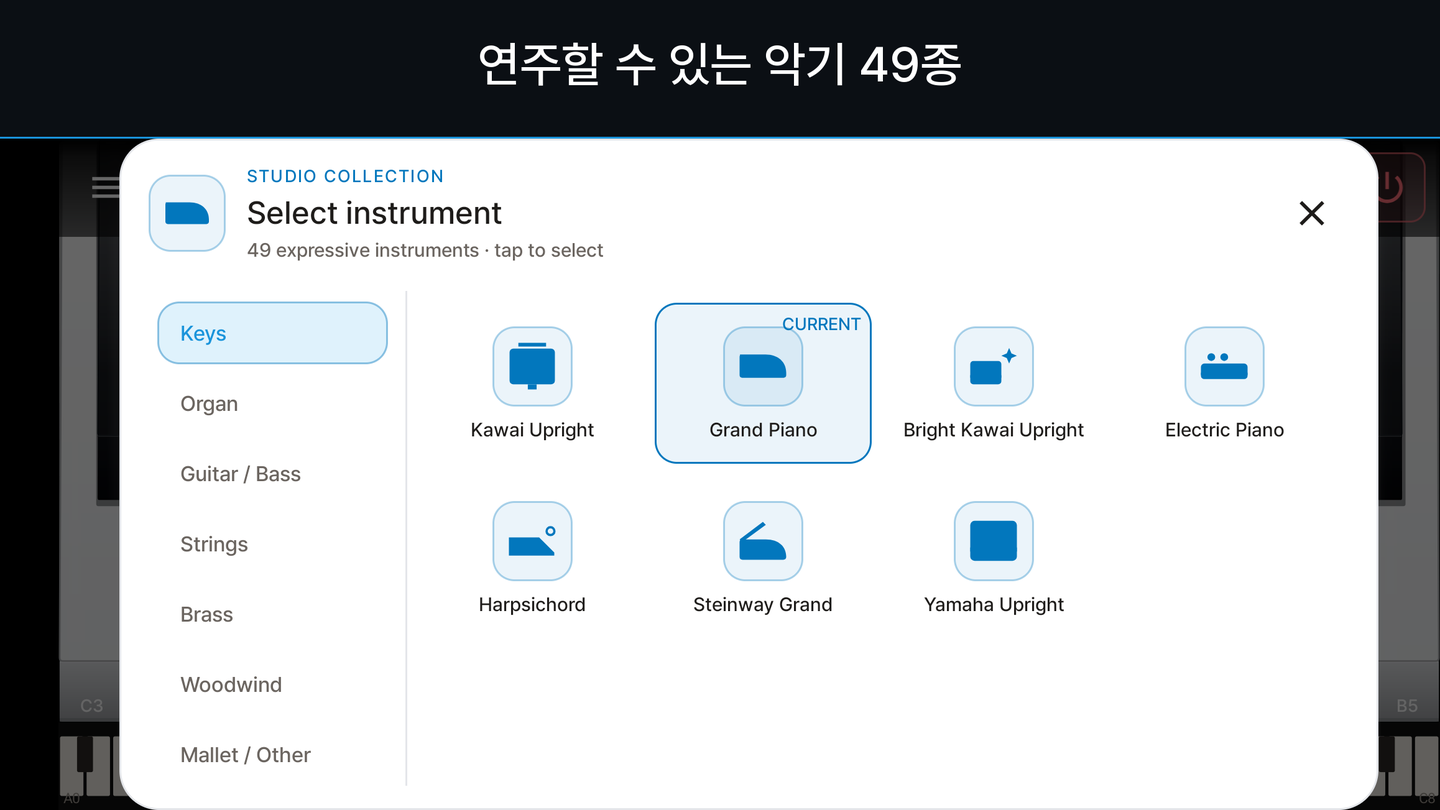The height and width of the screenshot is (810, 1440).
Task: Select the Steinway Grand icon
Action: click(763, 541)
